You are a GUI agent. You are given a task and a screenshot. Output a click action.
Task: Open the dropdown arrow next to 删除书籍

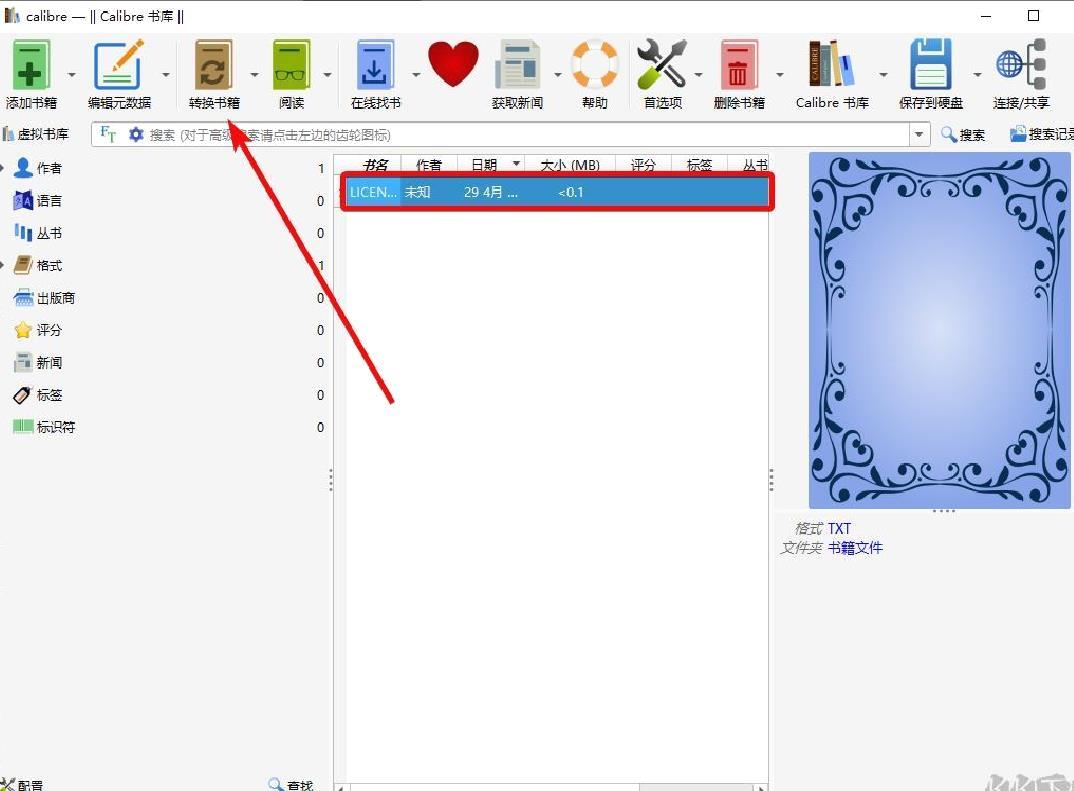[779, 74]
